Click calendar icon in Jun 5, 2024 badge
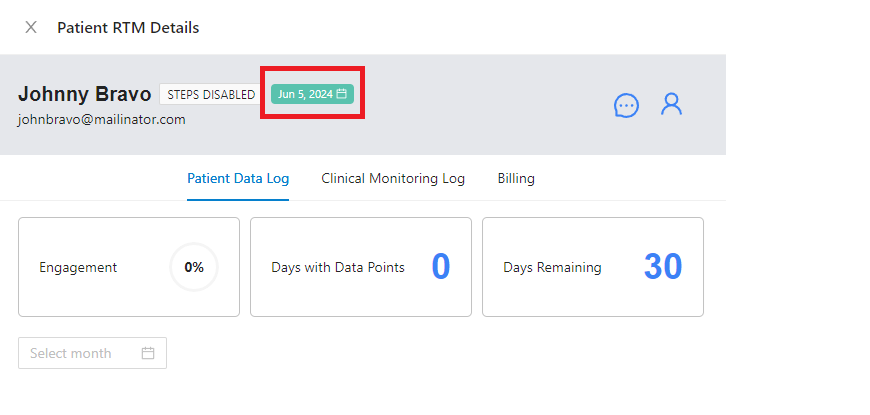Viewport: 870px width, 415px height. click(x=341, y=94)
